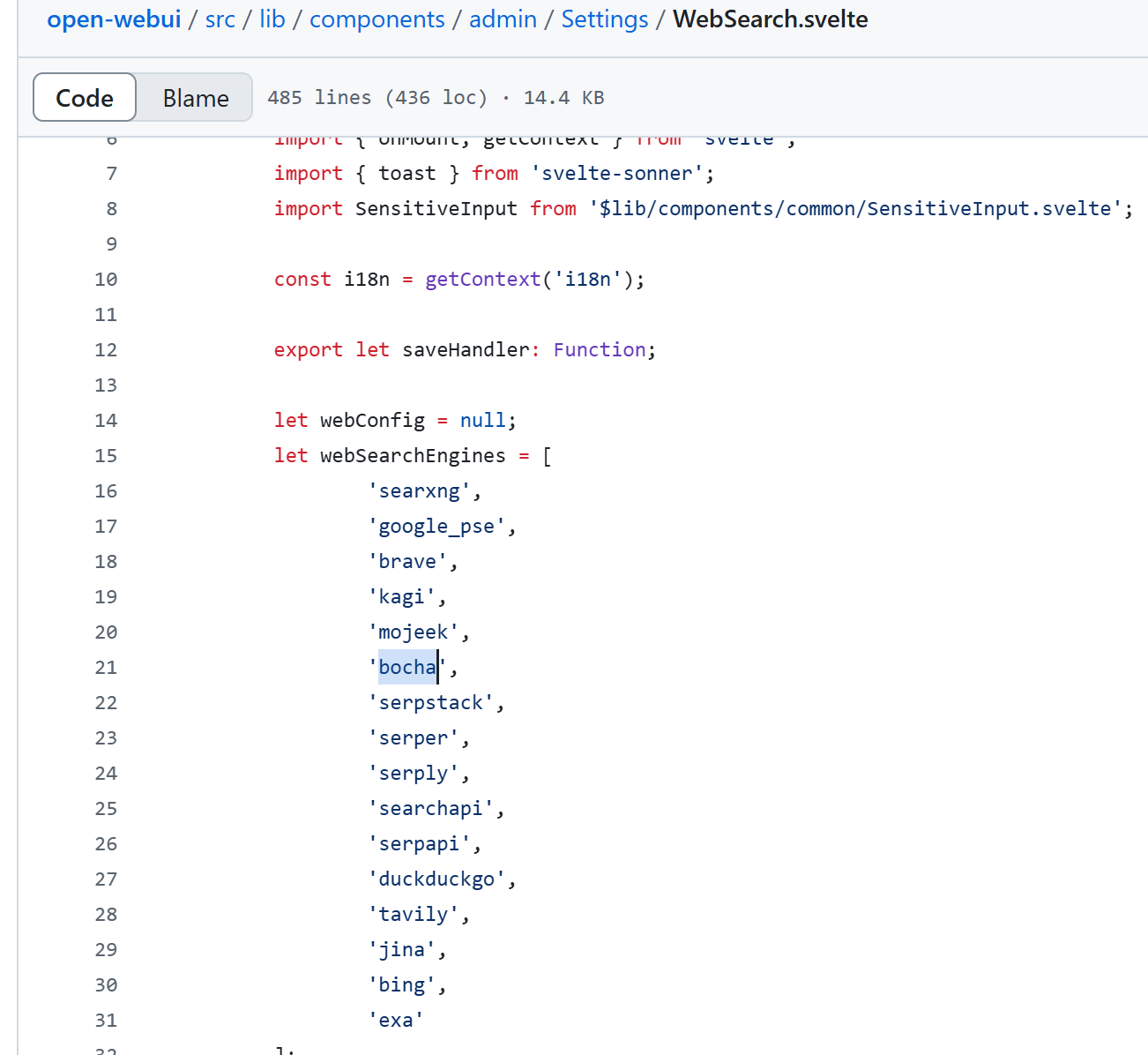Screen dimensions: 1148x1055
Task: Click the 'searchapi' engine string
Action: tap(430, 809)
